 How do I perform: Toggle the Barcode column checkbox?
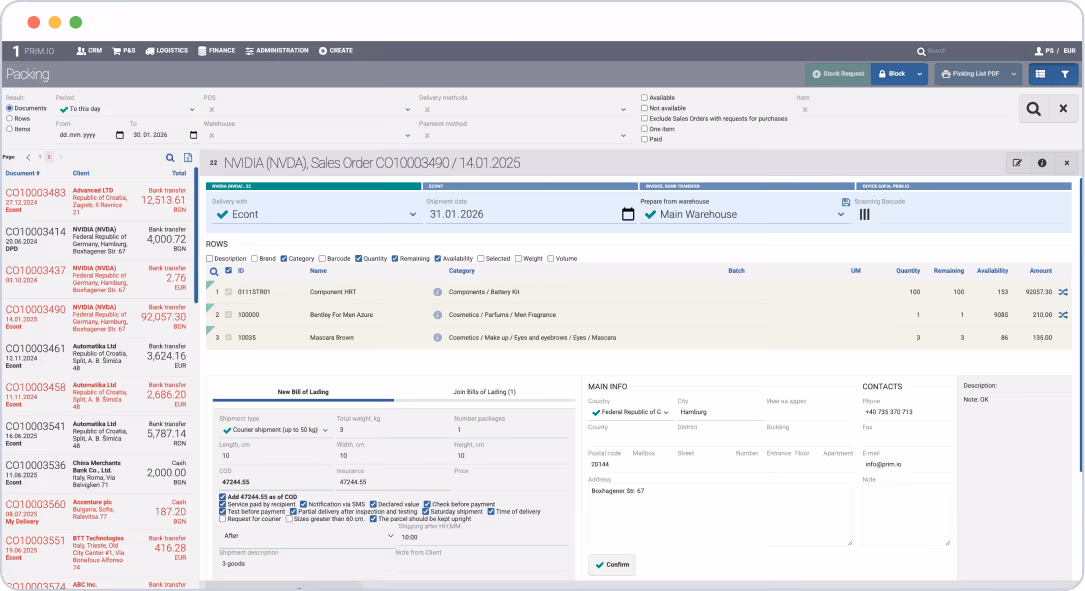point(322,258)
